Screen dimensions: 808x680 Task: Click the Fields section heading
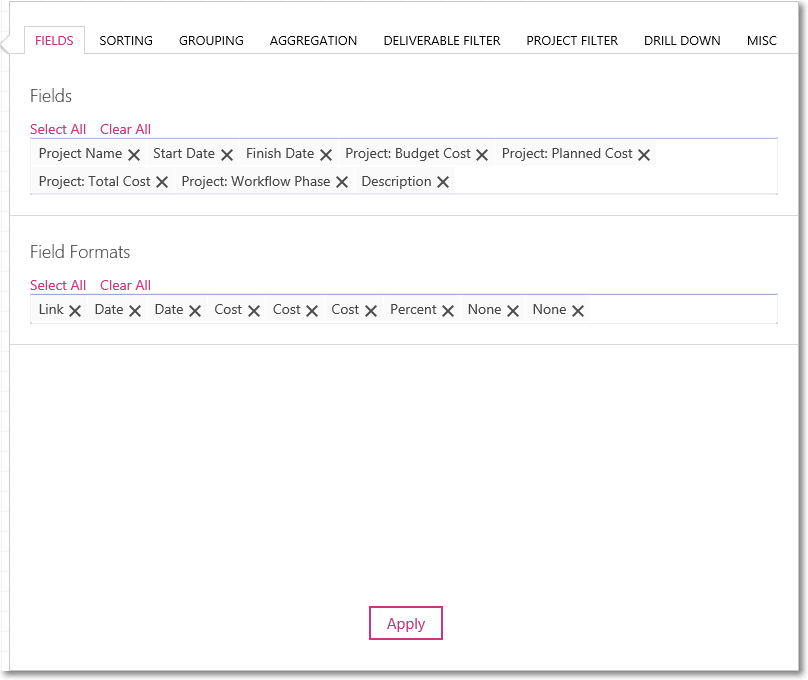[x=50, y=96]
